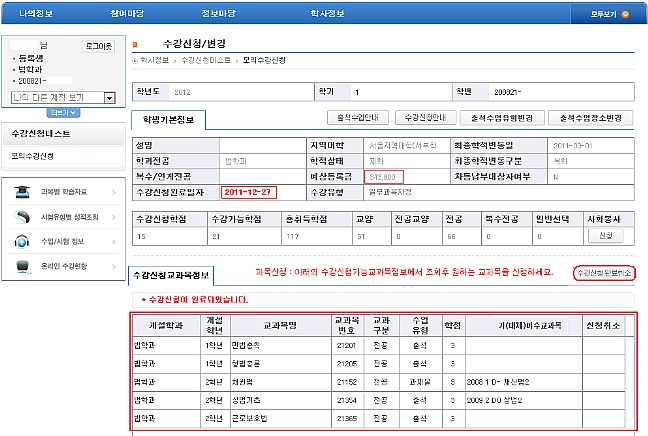
Task: Open the 나의정보 top menu
Action: pyautogui.click(x=37, y=15)
